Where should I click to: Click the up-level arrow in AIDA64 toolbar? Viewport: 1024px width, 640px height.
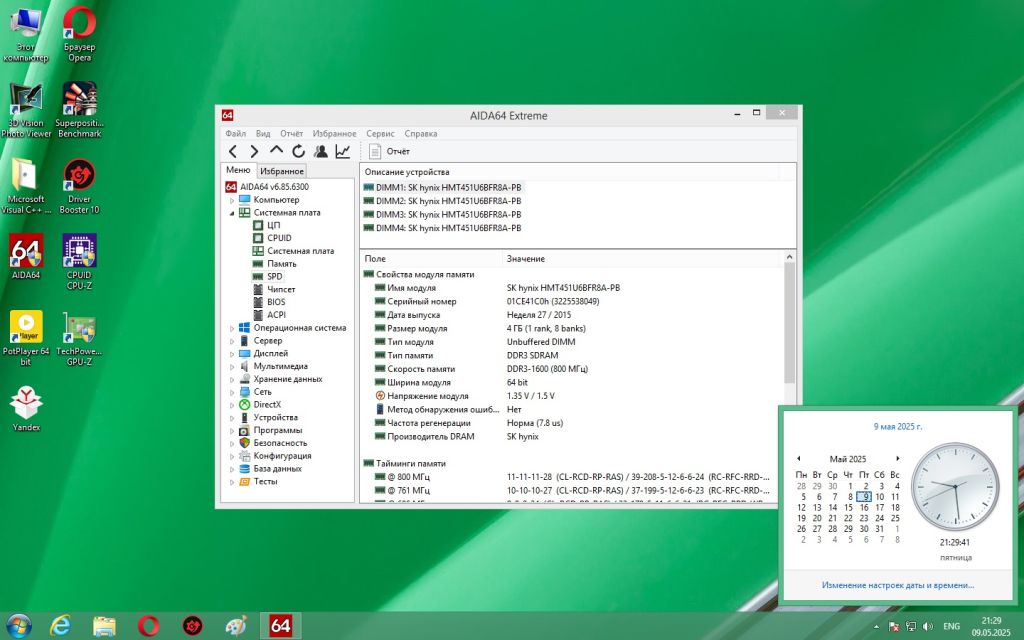point(276,151)
